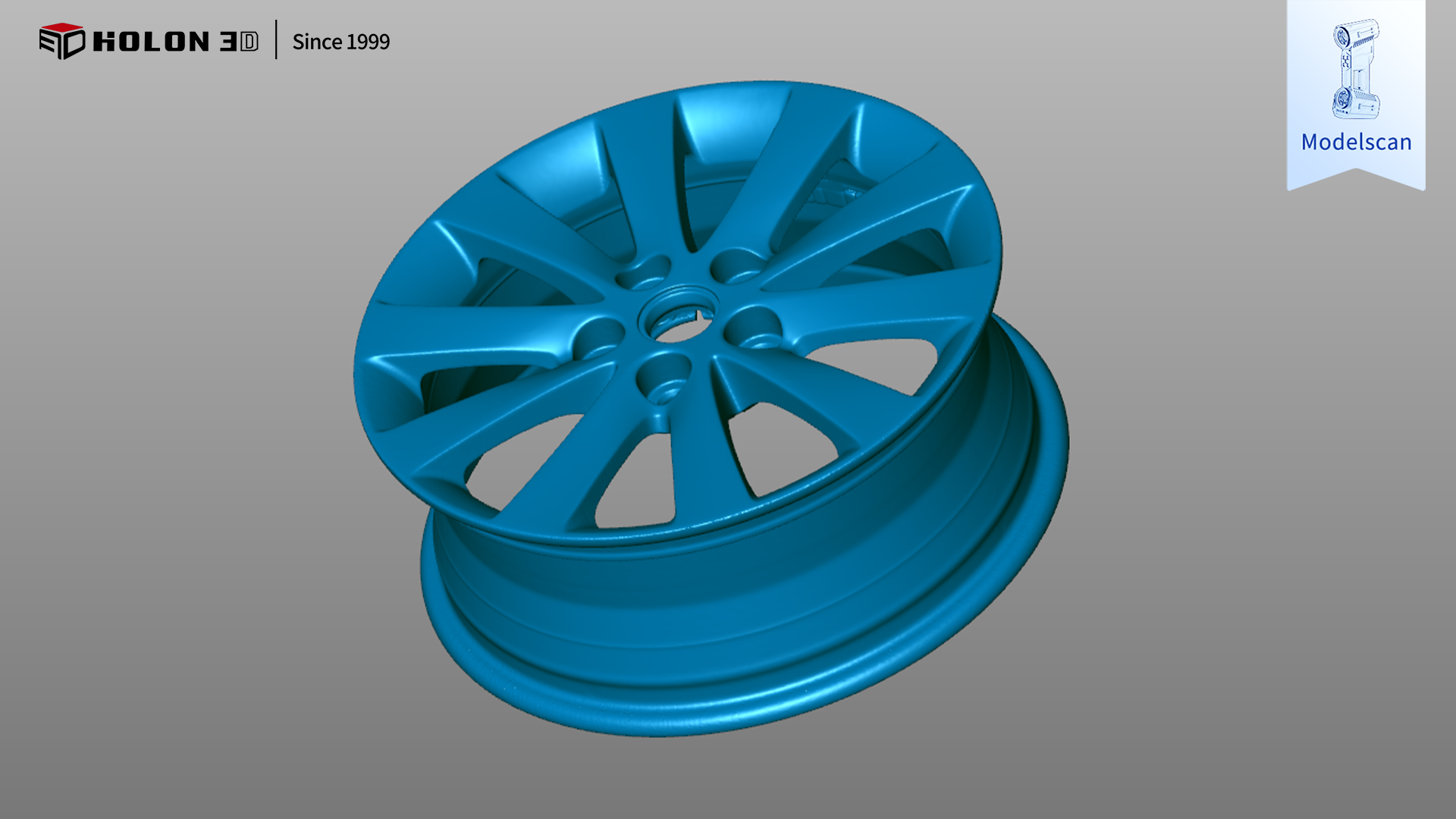Click the 'Since 1999' tagline

(x=340, y=42)
